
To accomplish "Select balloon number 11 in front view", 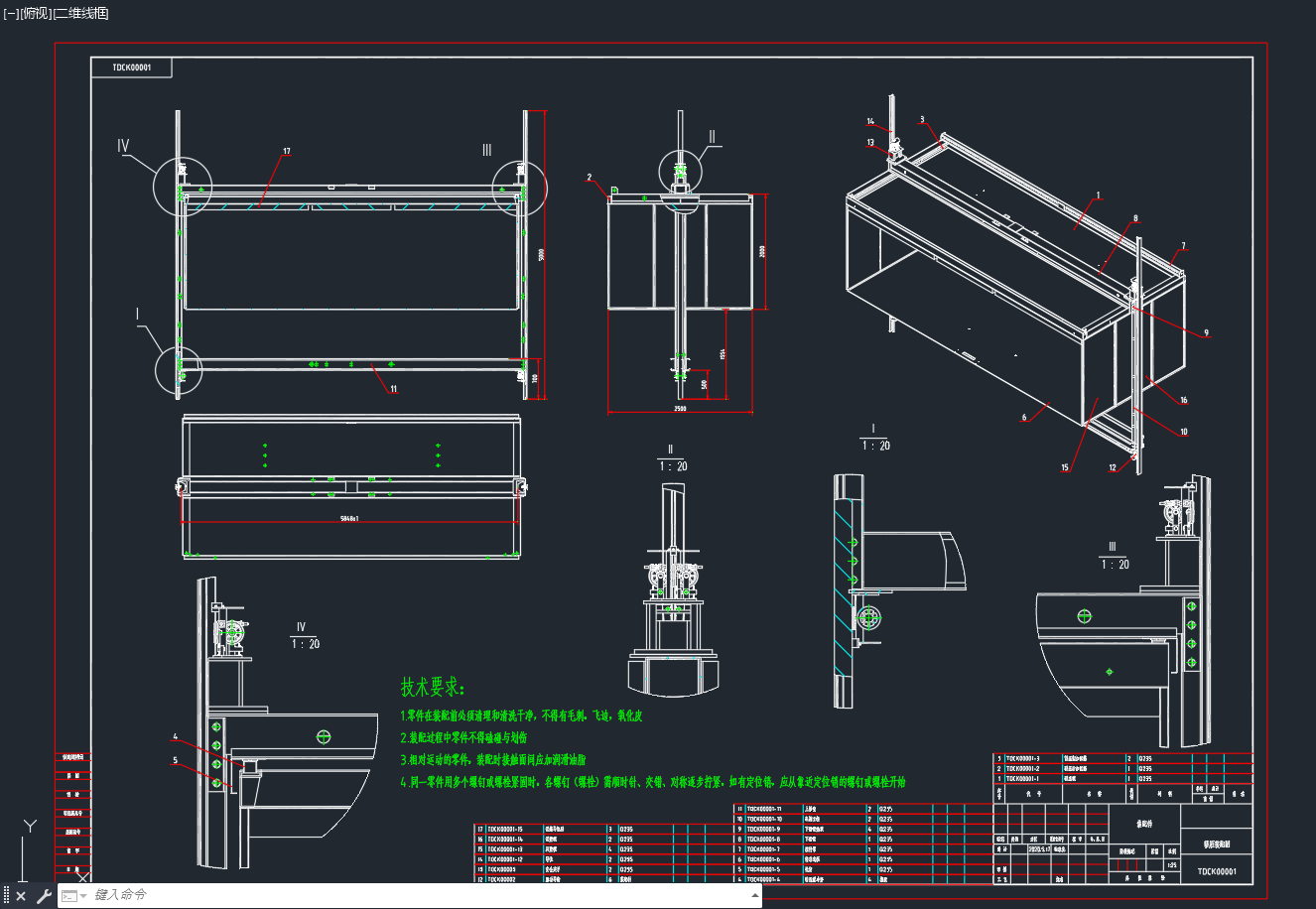I will click(x=393, y=389).
